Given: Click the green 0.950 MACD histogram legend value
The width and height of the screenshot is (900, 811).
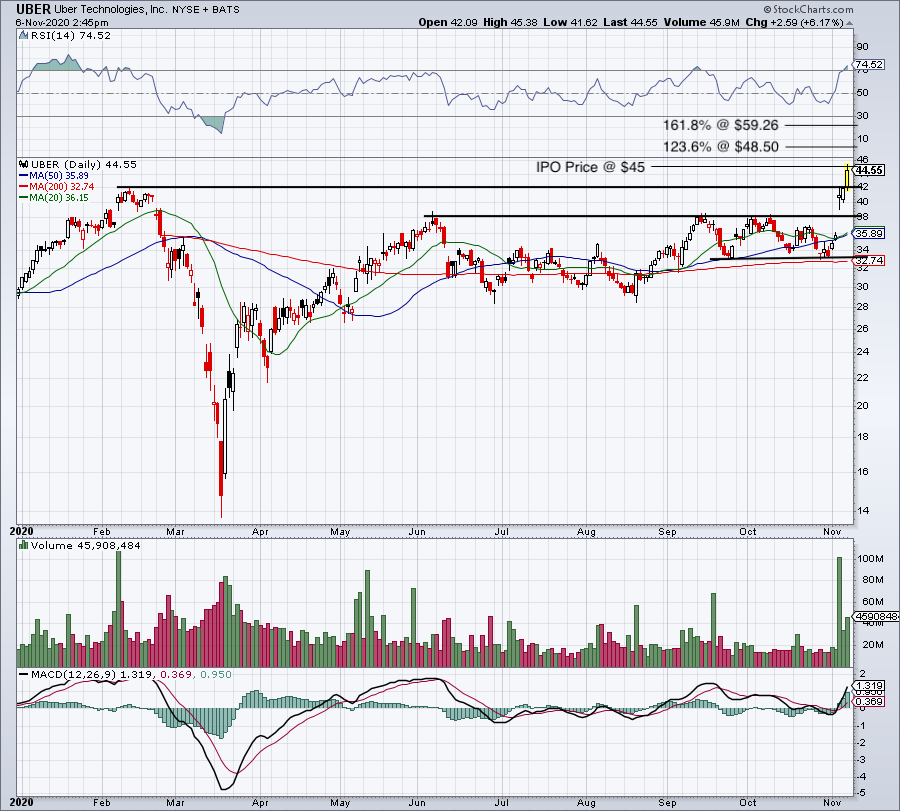Looking at the screenshot, I should [x=215, y=674].
